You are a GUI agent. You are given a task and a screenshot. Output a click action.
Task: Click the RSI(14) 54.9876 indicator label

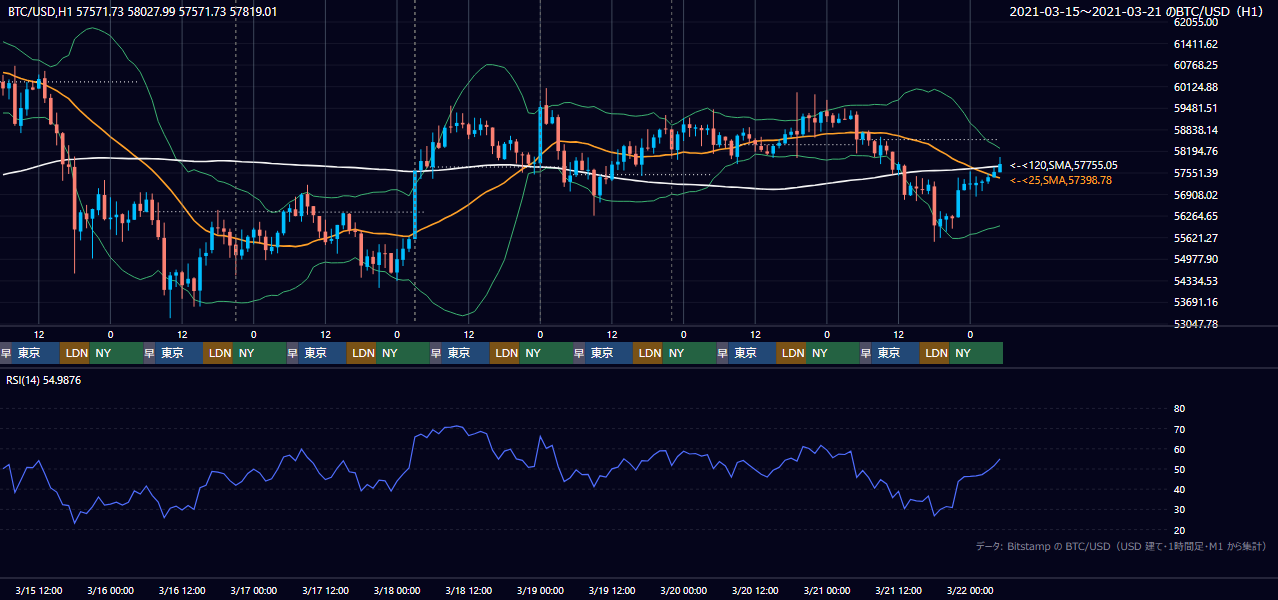pos(44,380)
